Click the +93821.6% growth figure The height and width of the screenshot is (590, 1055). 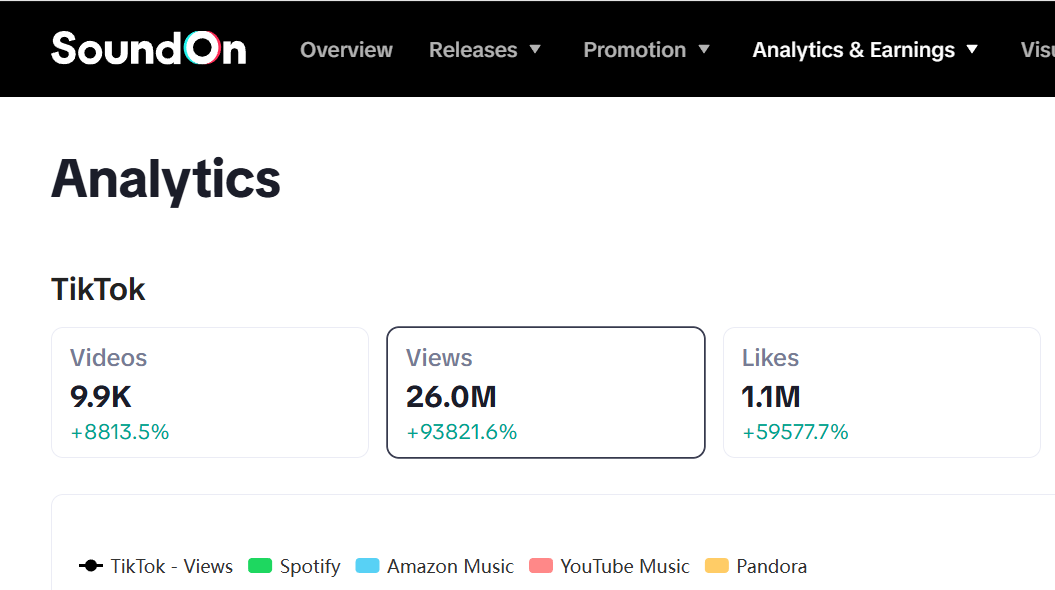[462, 432]
